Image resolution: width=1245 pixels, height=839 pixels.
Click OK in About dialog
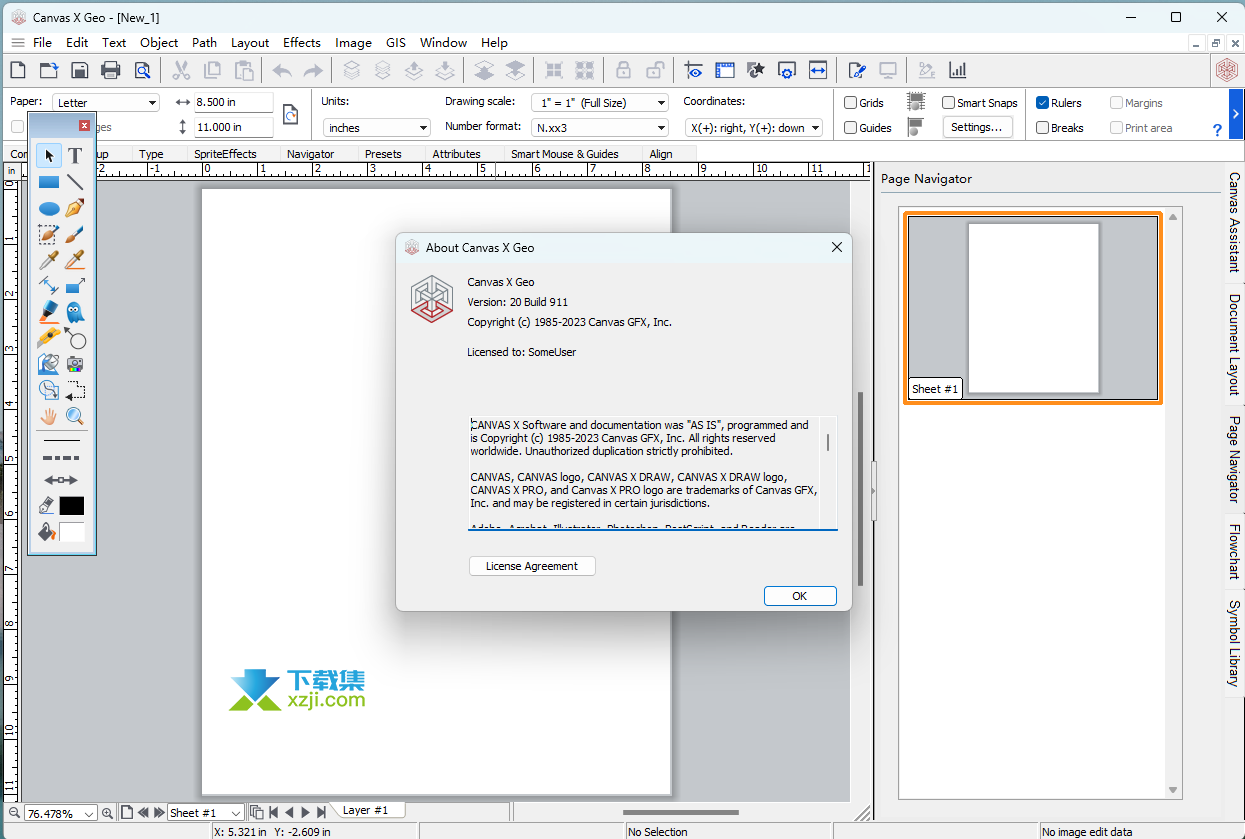pos(800,596)
